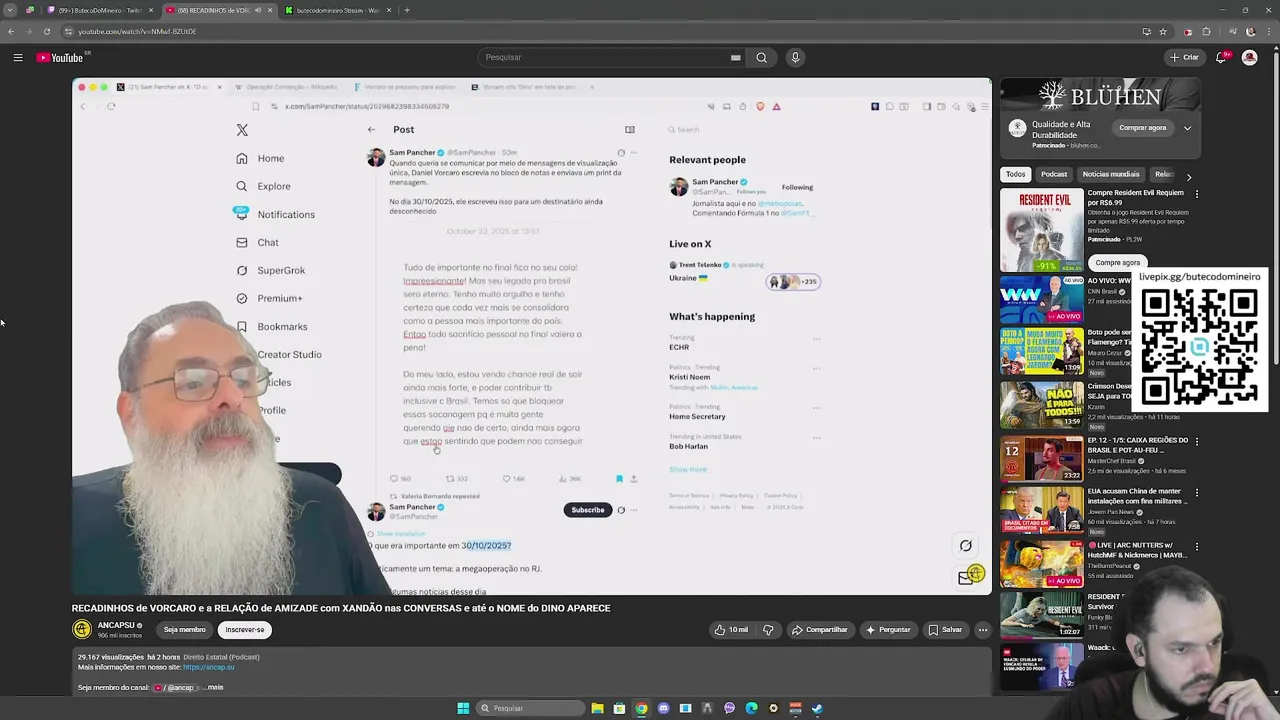This screenshot has height=720, width=1280.
Task: Click the Inscrever-se subscribe button
Action: pyautogui.click(x=245, y=630)
